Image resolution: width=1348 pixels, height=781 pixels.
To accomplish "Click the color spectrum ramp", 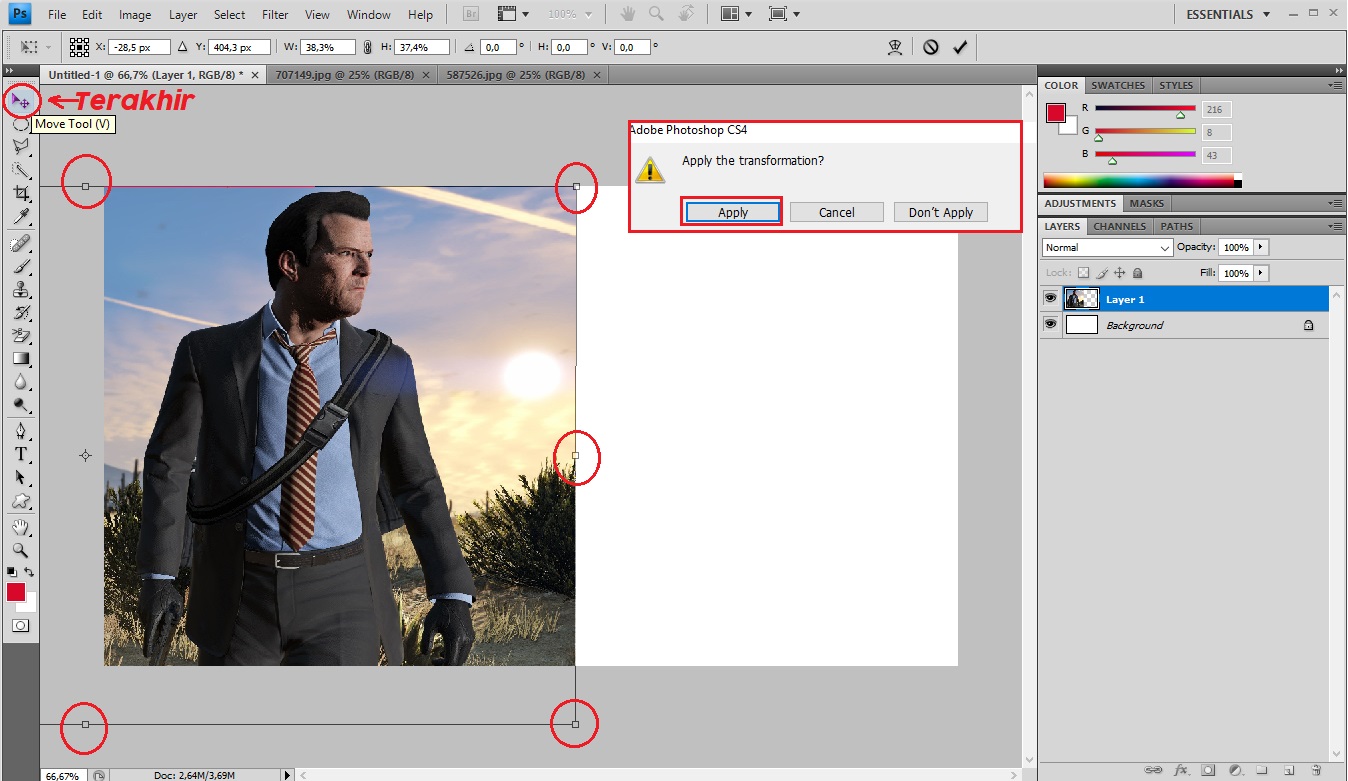I will pos(1142,181).
